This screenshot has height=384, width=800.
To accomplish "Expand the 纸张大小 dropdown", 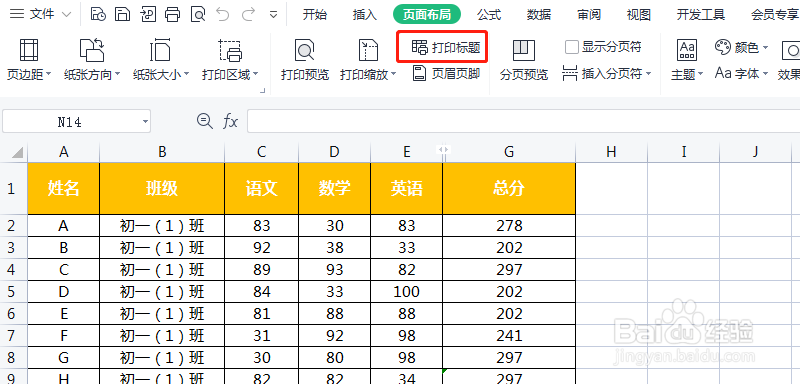I will (186, 74).
